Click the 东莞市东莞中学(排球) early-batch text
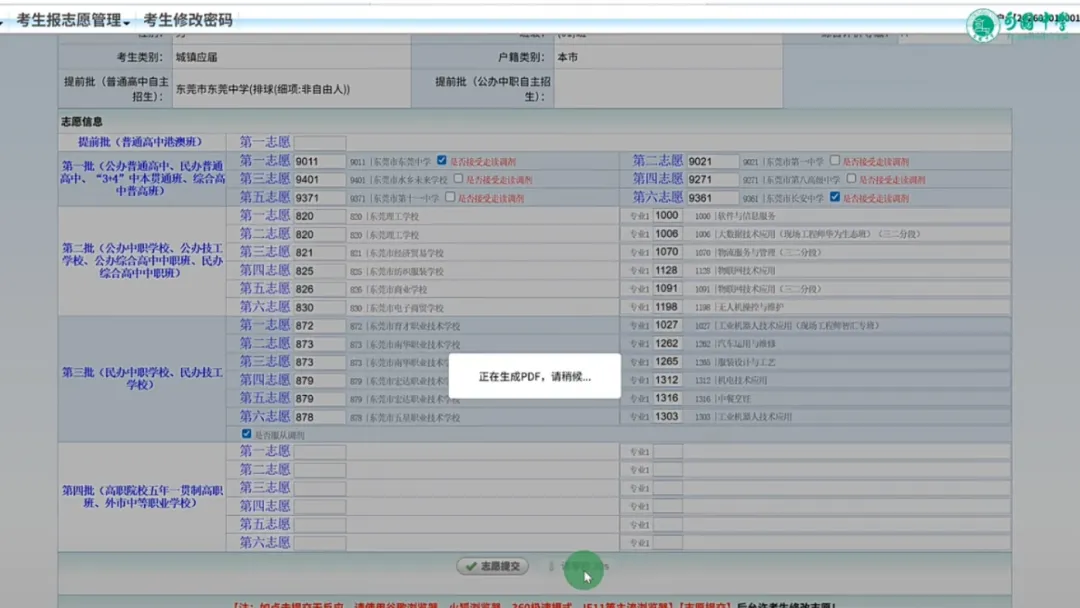Image resolution: width=1080 pixels, height=608 pixels. pyautogui.click(x=262, y=90)
